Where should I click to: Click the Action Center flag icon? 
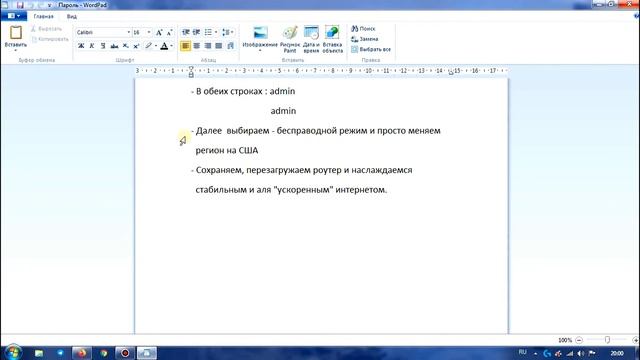(592, 353)
